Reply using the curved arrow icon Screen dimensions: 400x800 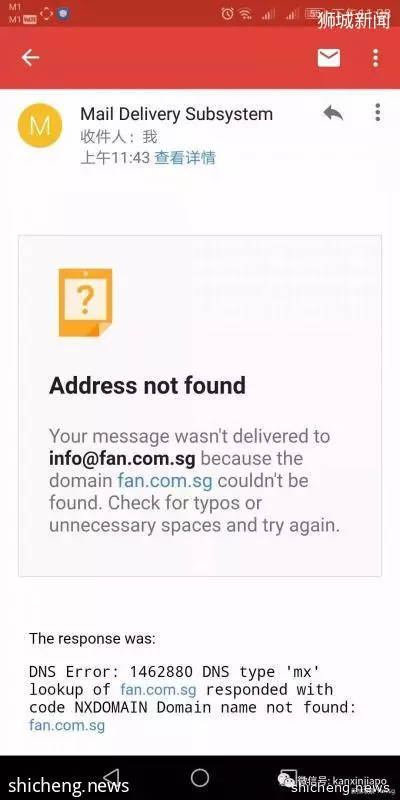coord(333,113)
